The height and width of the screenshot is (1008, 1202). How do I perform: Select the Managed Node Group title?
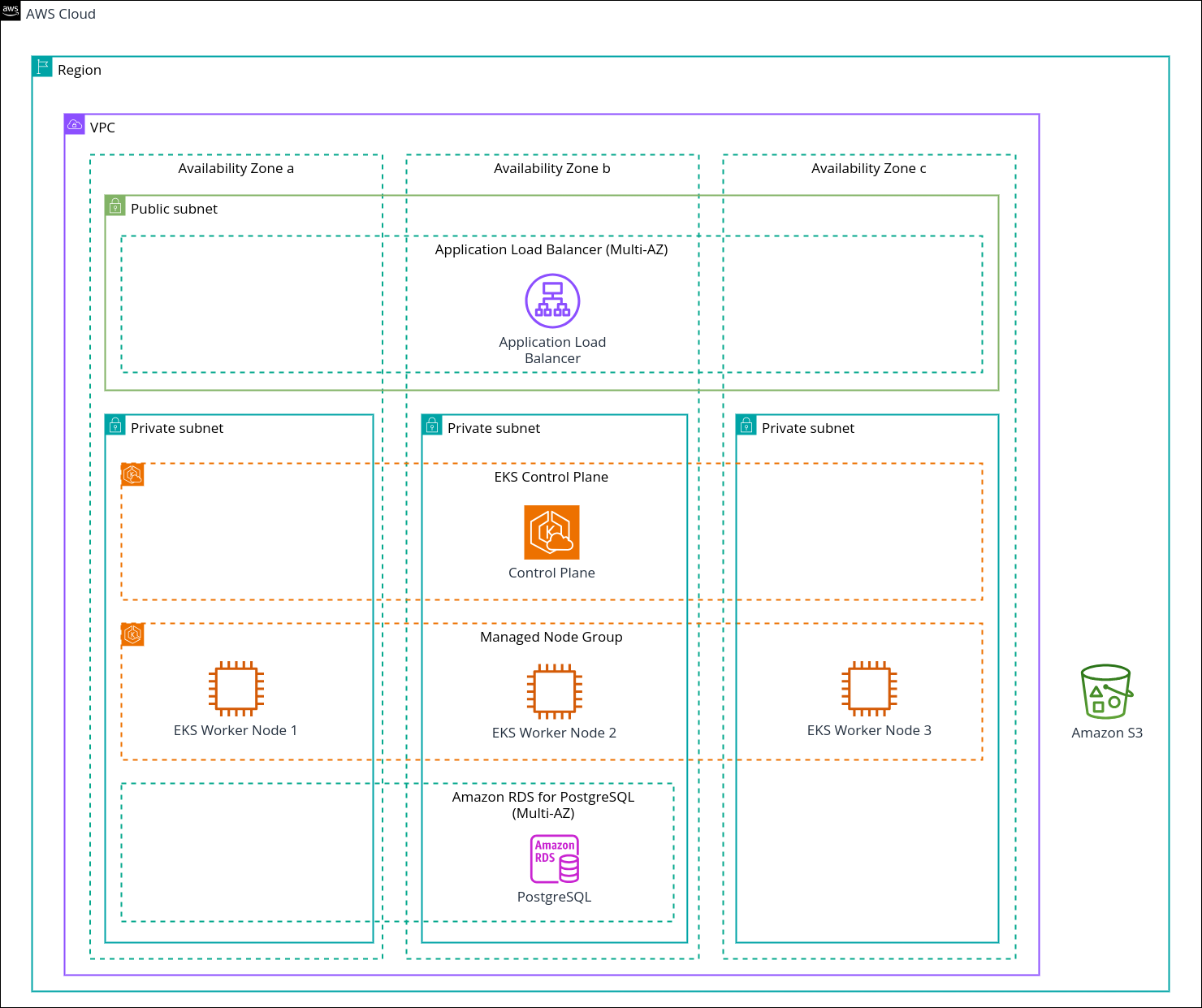(551, 637)
